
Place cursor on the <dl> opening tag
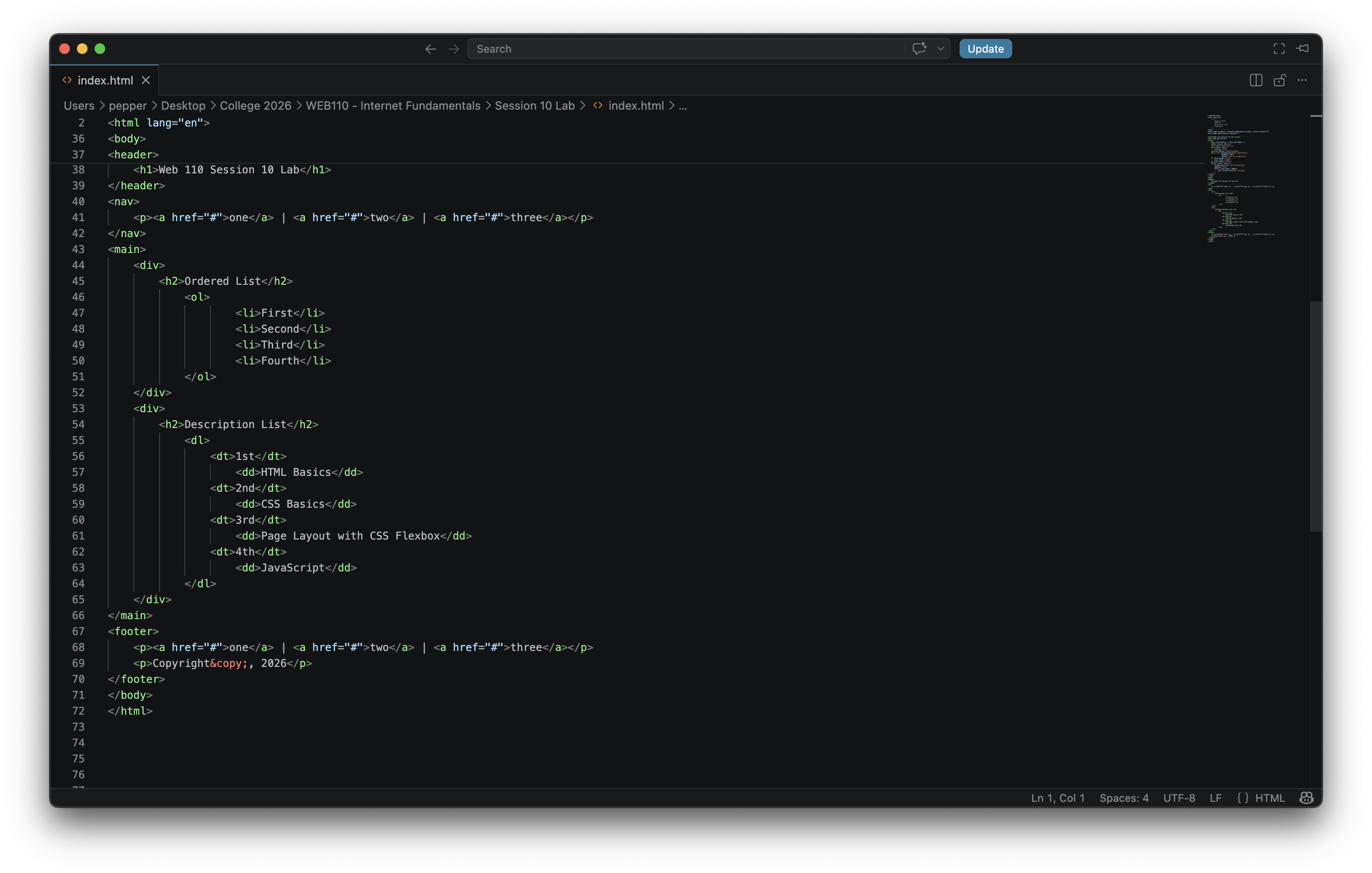(x=197, y=440)
